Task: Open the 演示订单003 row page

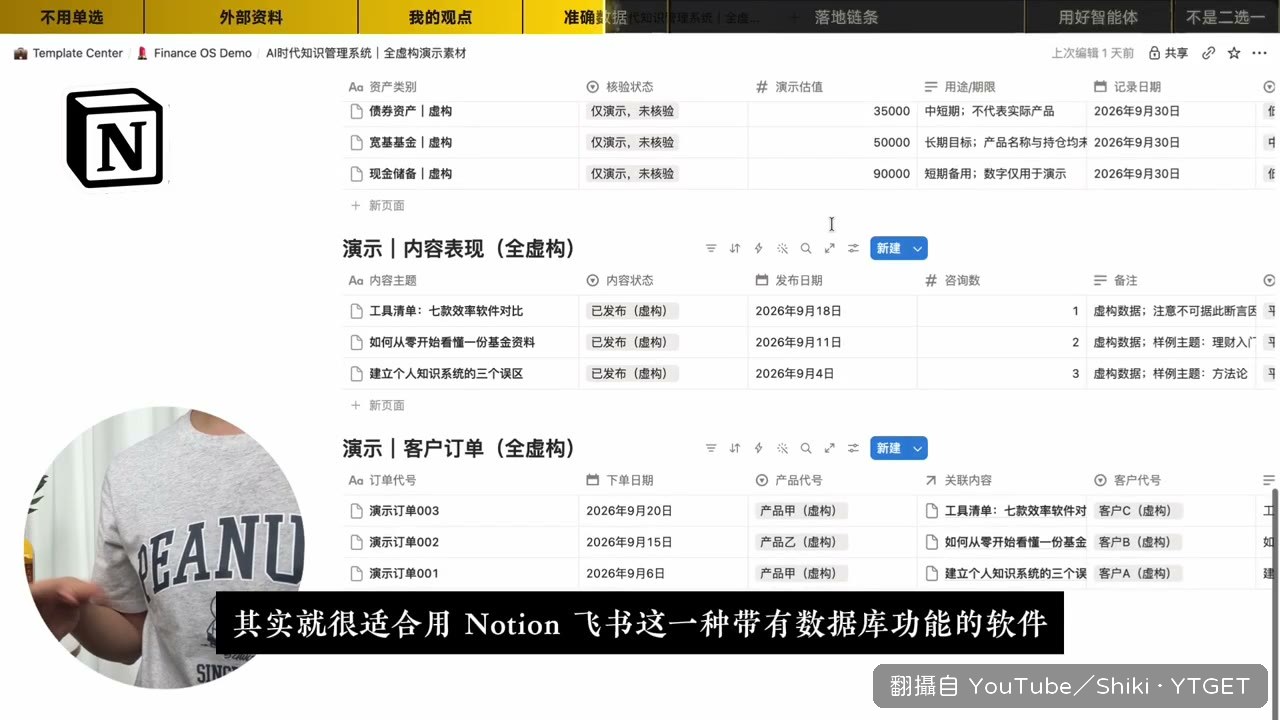Action: click(x=404, y=511)
